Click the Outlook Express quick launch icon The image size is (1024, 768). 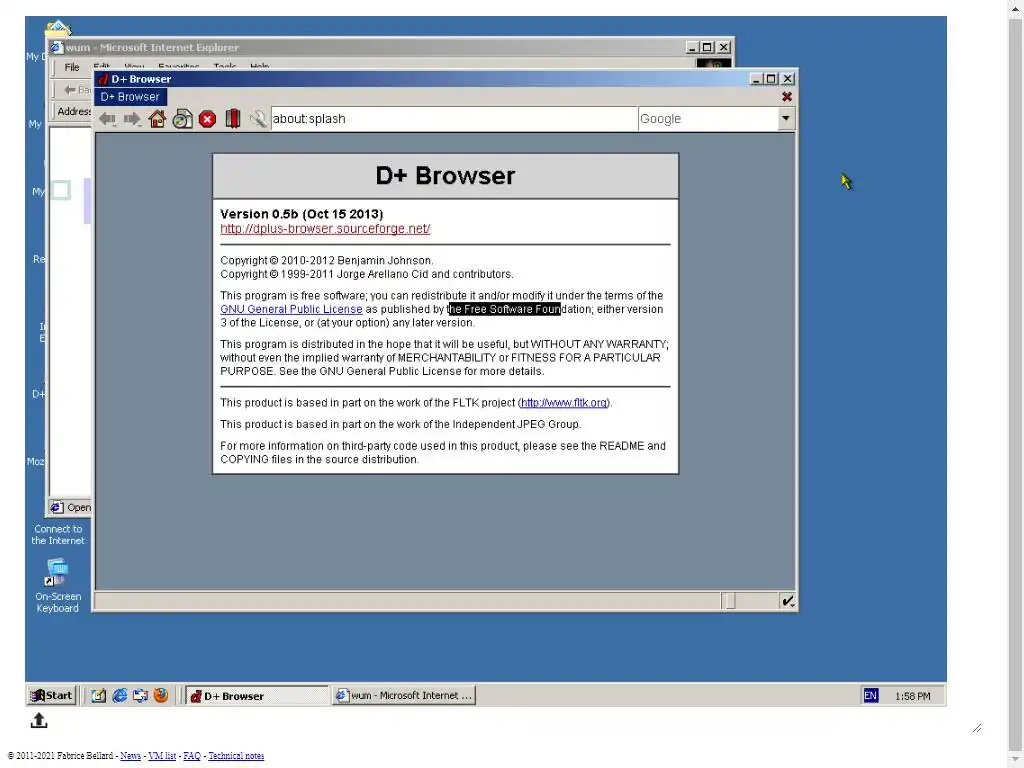click(x=140, y=696)
